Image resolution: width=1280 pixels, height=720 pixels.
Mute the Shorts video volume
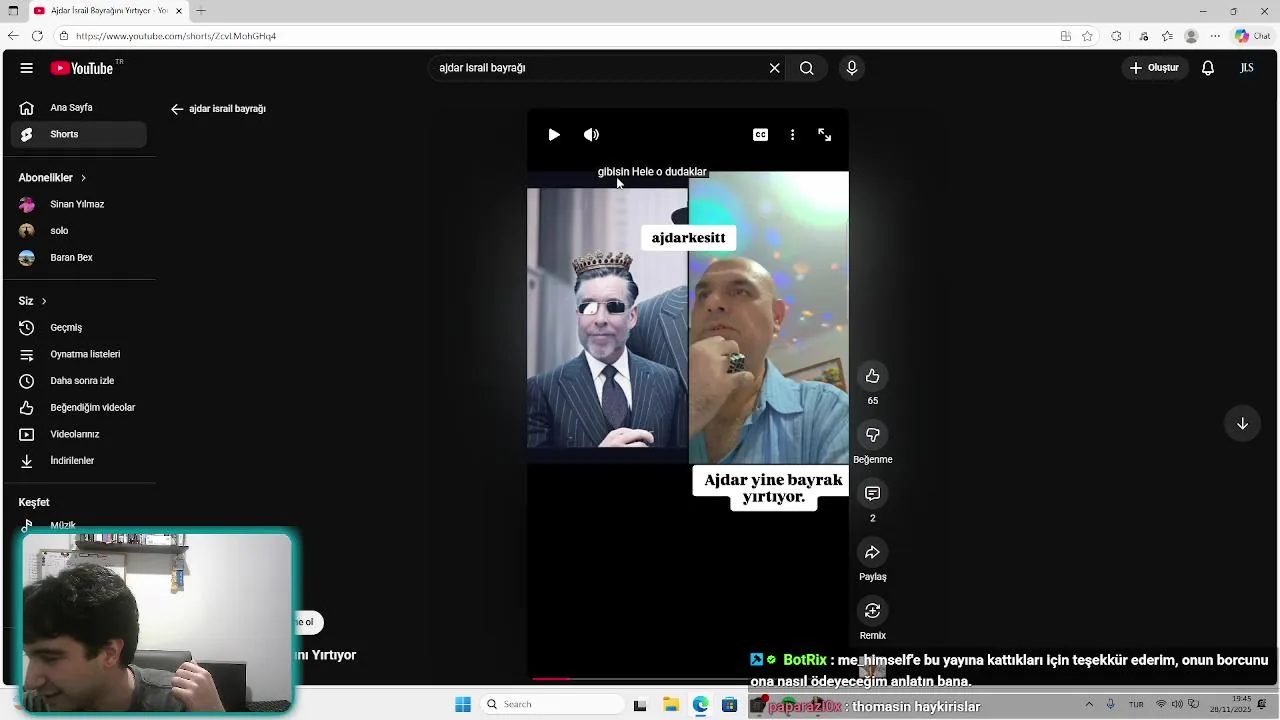[592, 135]
